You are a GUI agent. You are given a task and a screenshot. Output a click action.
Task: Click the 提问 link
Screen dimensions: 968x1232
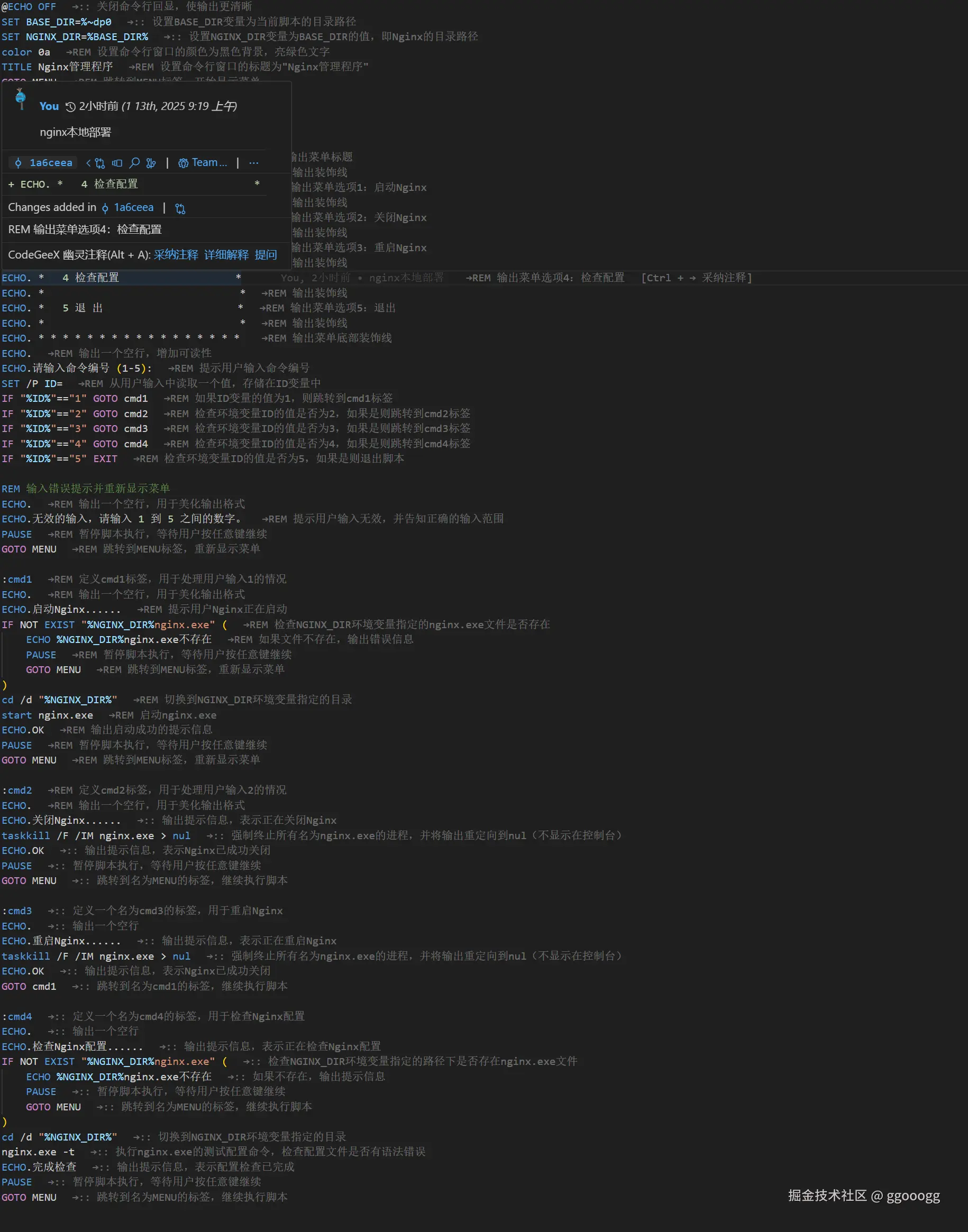(x=266, y=255)
